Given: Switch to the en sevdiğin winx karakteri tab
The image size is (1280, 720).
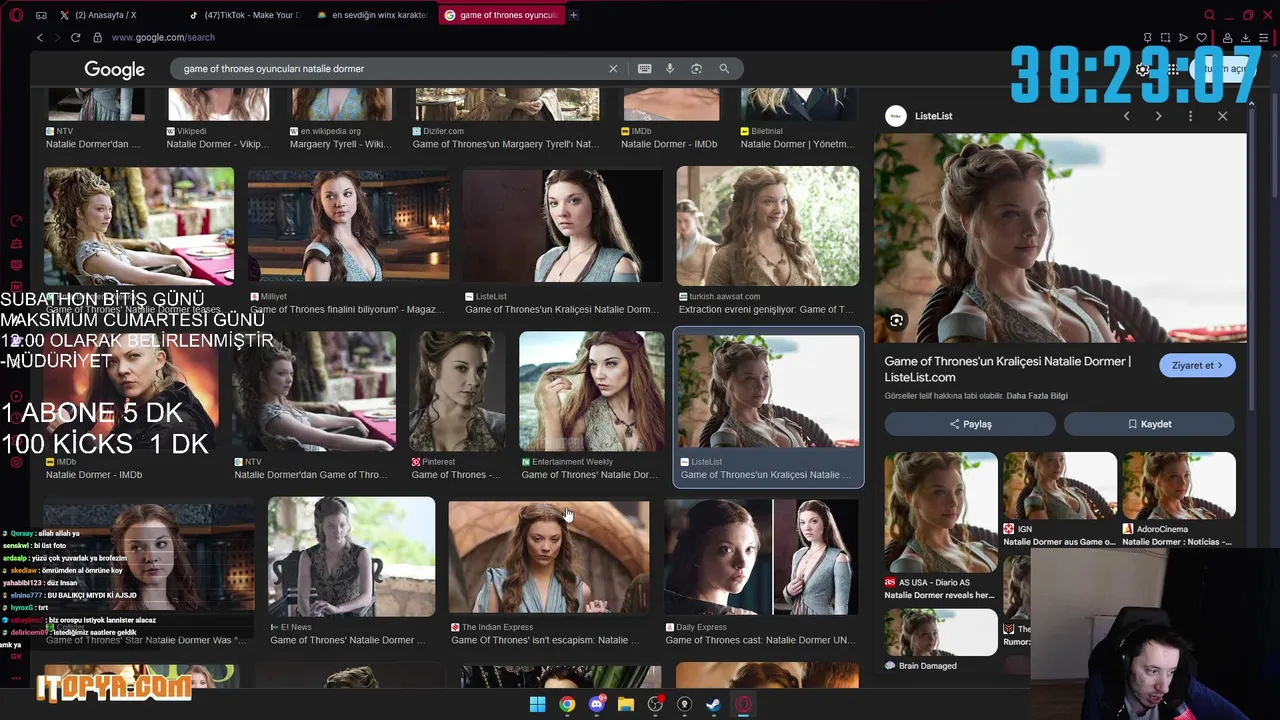Looking at the screenshot, I should (372, 15).
